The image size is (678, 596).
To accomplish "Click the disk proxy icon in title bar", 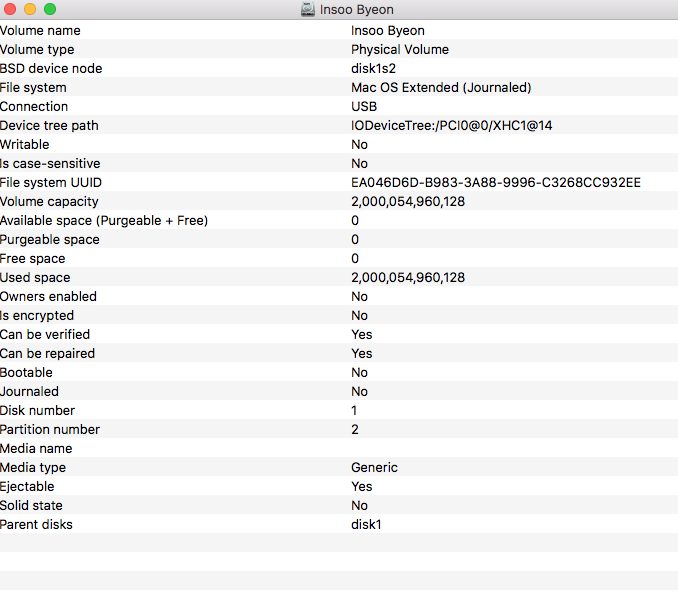I will click(x=308, y=10).
